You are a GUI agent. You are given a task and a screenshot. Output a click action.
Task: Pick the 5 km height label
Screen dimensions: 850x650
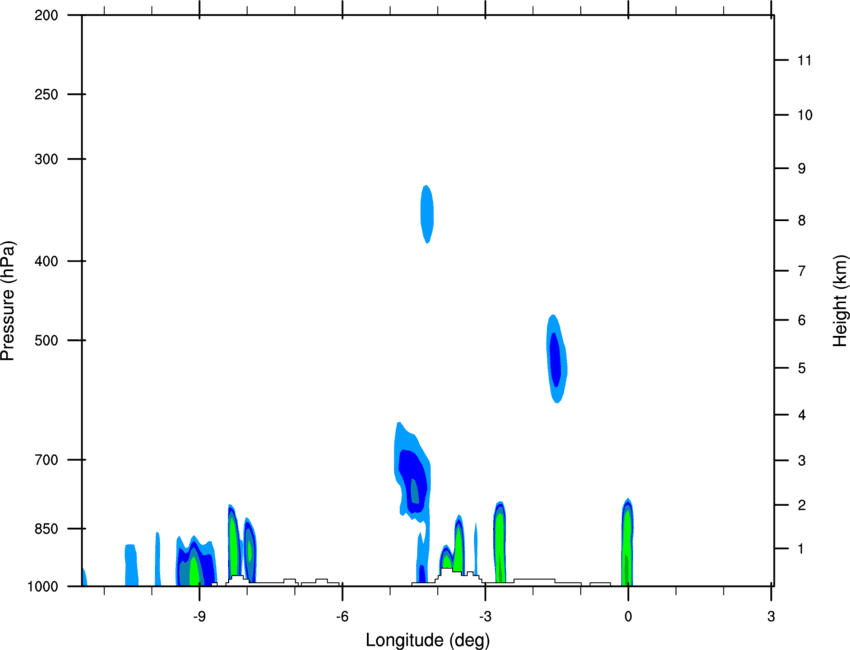point(801,368)
